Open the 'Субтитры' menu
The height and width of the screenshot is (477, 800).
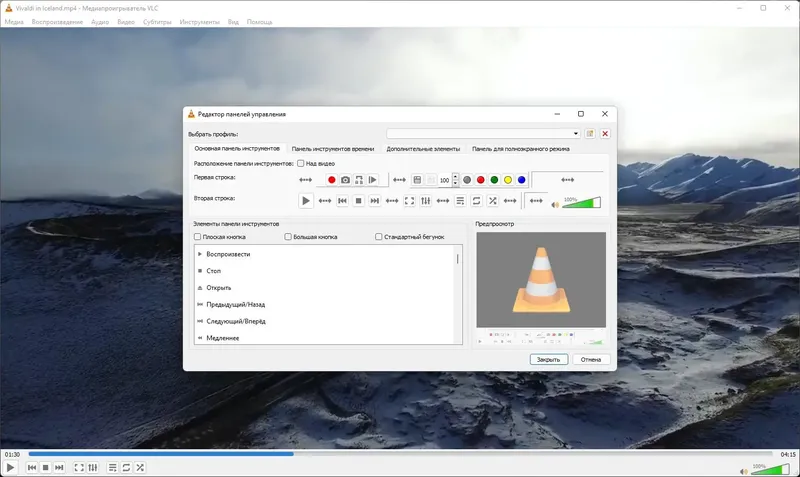coord(157,22)
